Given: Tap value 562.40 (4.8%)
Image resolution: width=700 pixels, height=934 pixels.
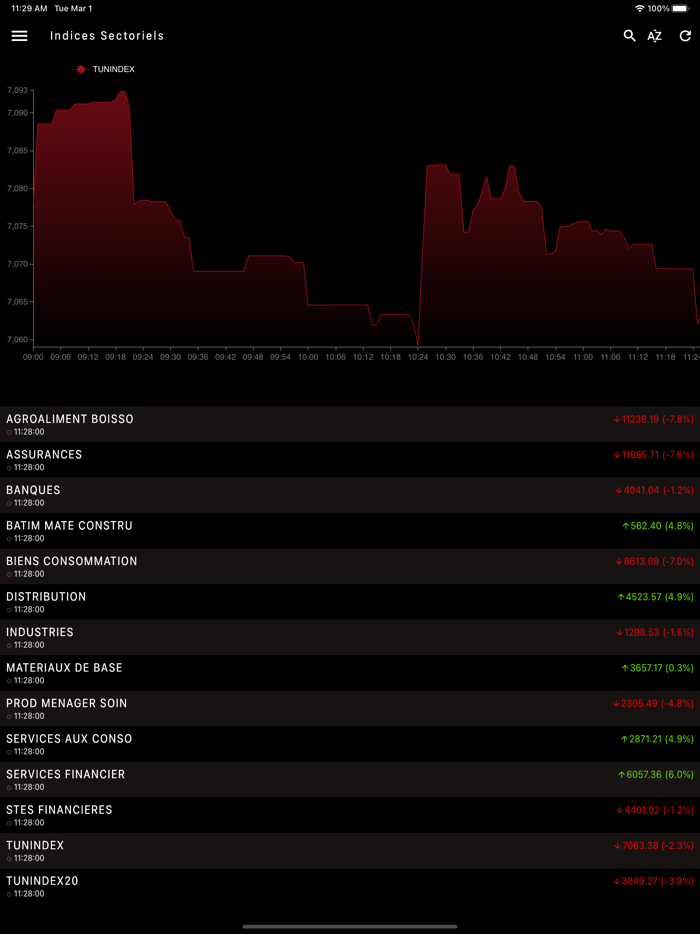Looking at the screenshot, I should [x=658, y=526].
